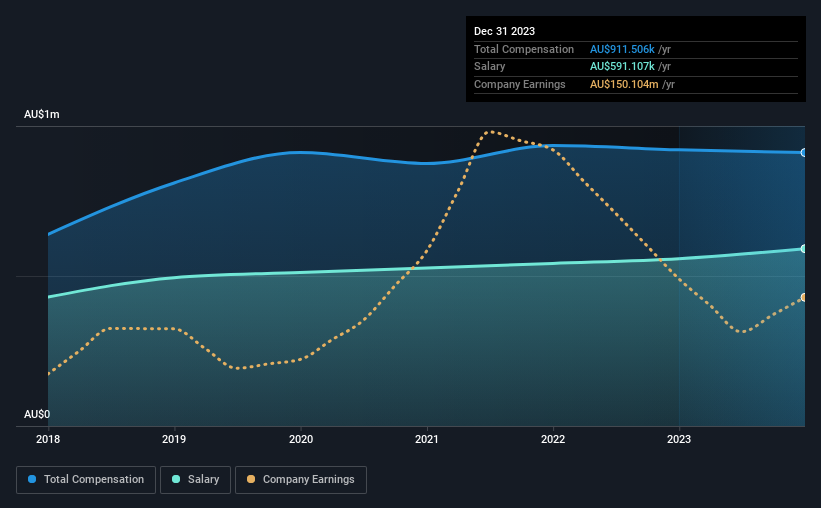Click the AU$591.107k salary value

tap(622, 67)
